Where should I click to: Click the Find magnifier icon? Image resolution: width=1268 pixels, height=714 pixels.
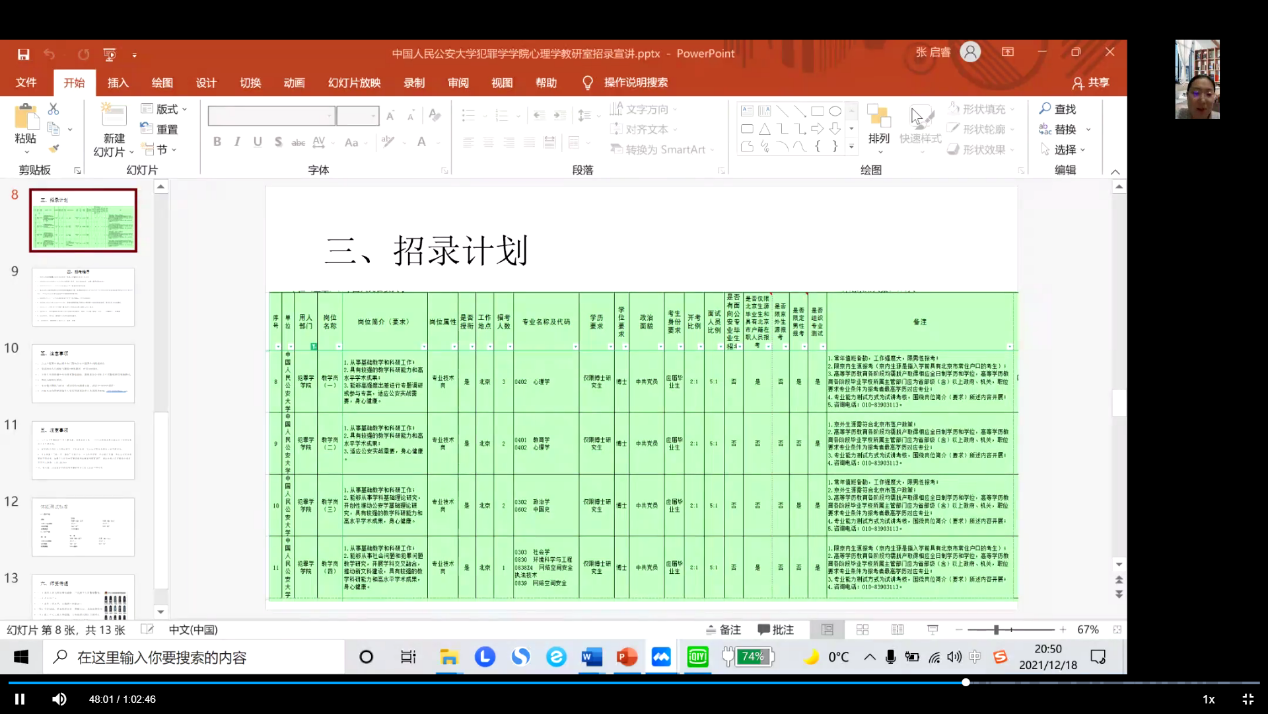click(x=1045, y=109)
